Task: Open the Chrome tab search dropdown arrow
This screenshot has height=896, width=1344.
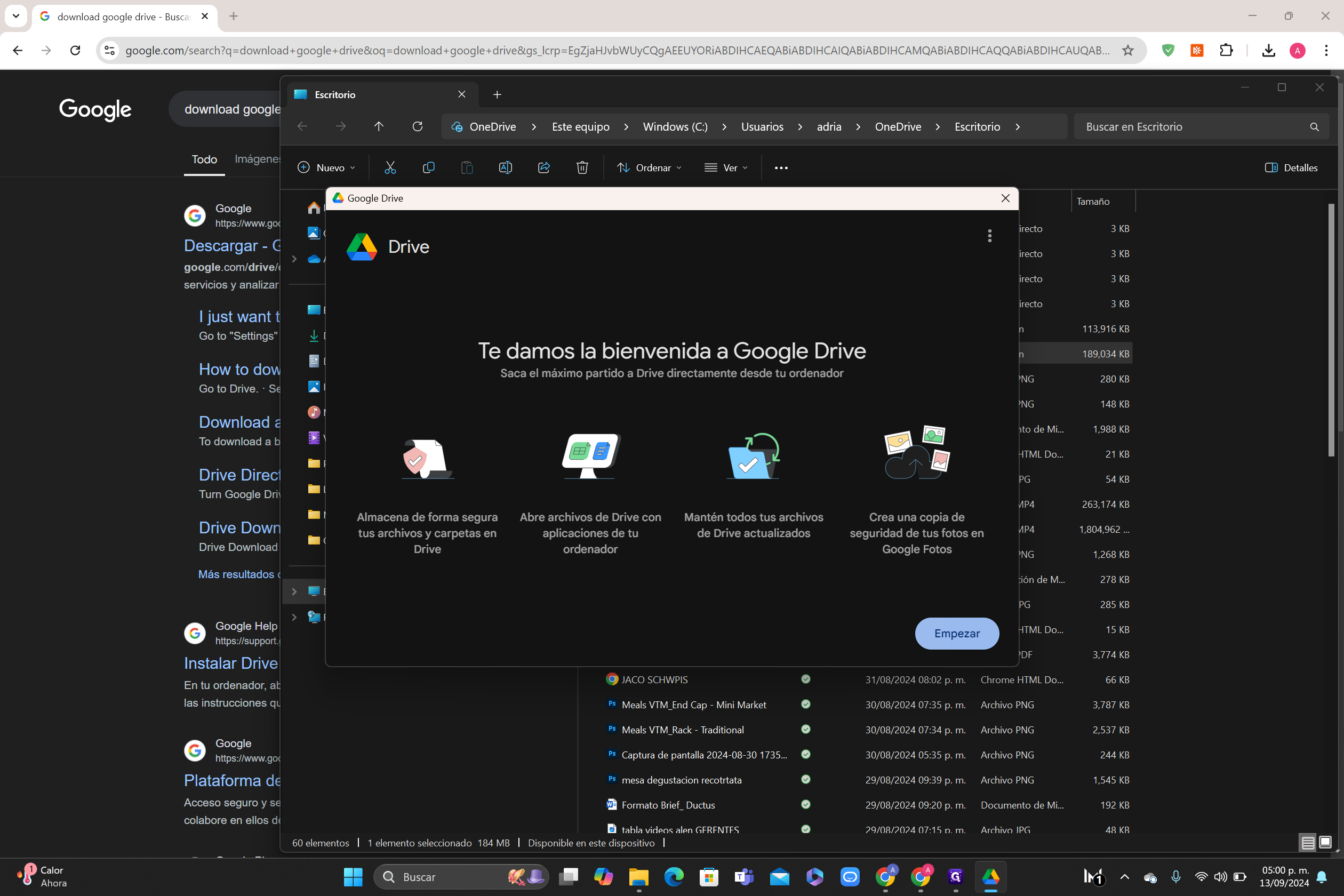Action: pyautogui.click(x=15, y=16)
